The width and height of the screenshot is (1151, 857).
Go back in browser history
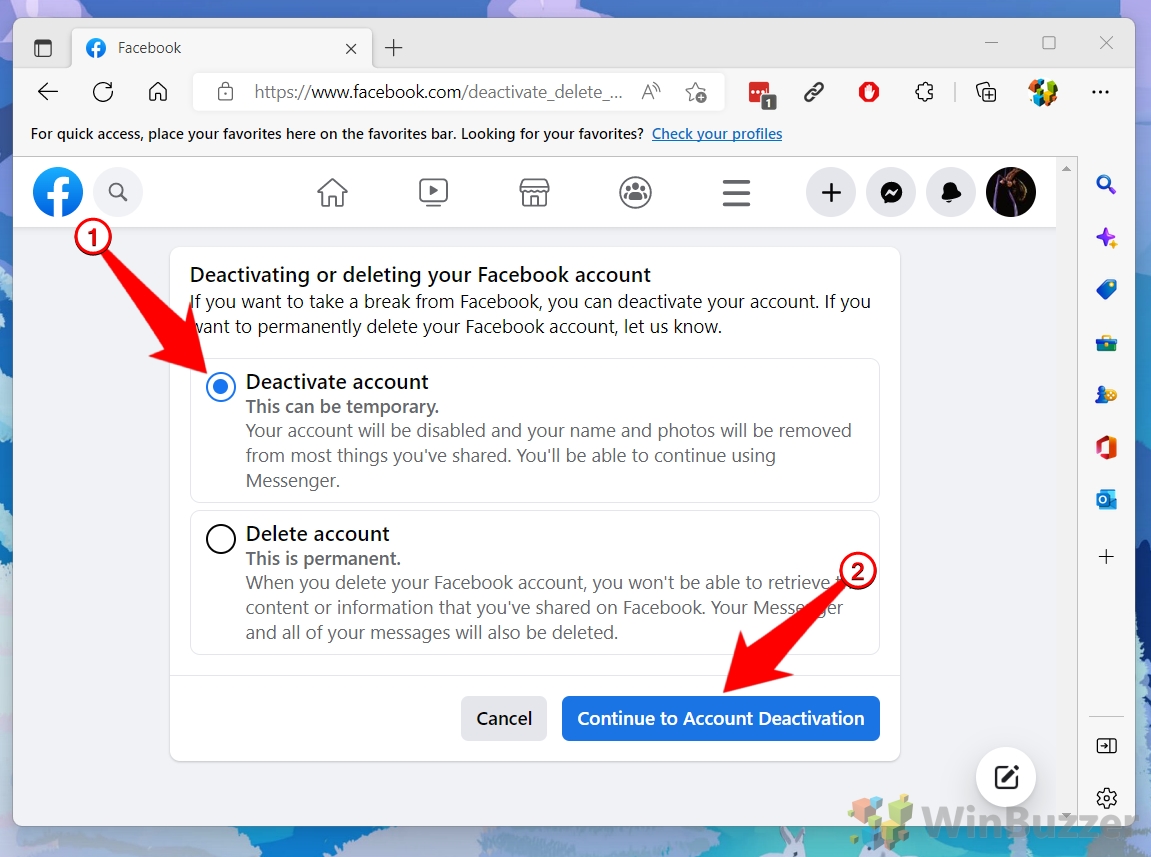[48, 92]
